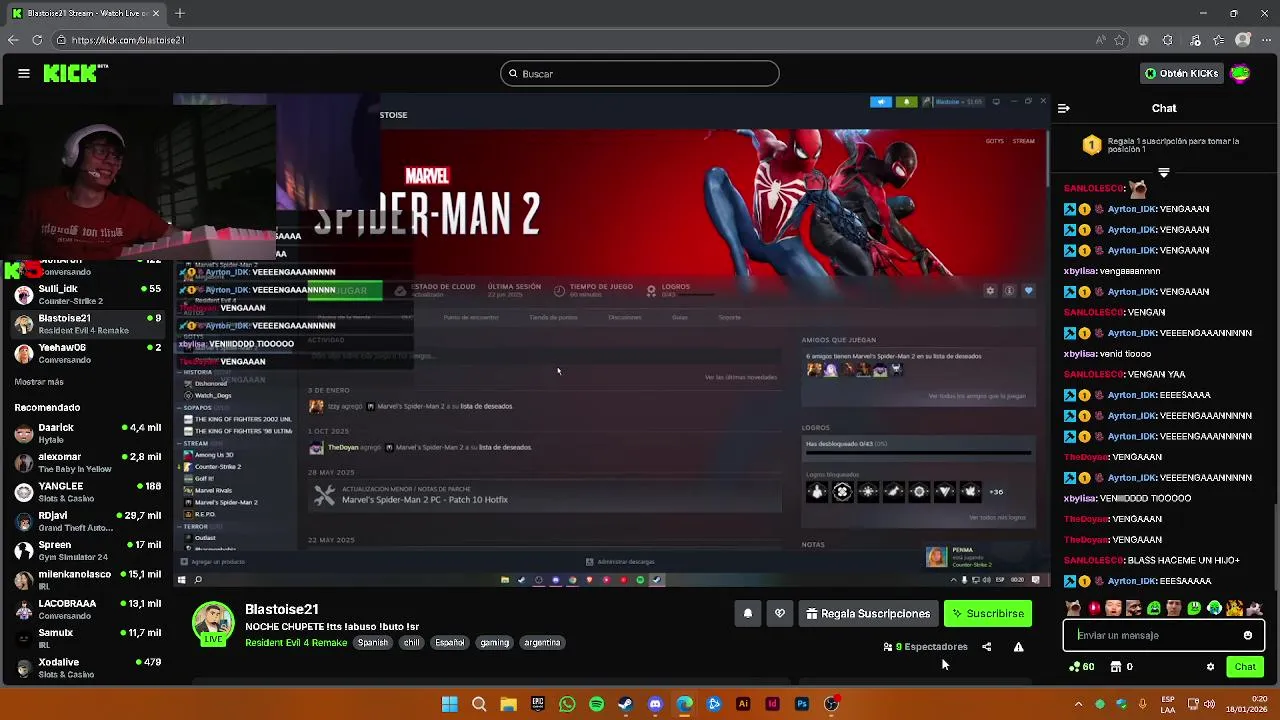Open Epic Games launcher from taskbar
The width and height of the screenshot is (1280, 720).
538,704
